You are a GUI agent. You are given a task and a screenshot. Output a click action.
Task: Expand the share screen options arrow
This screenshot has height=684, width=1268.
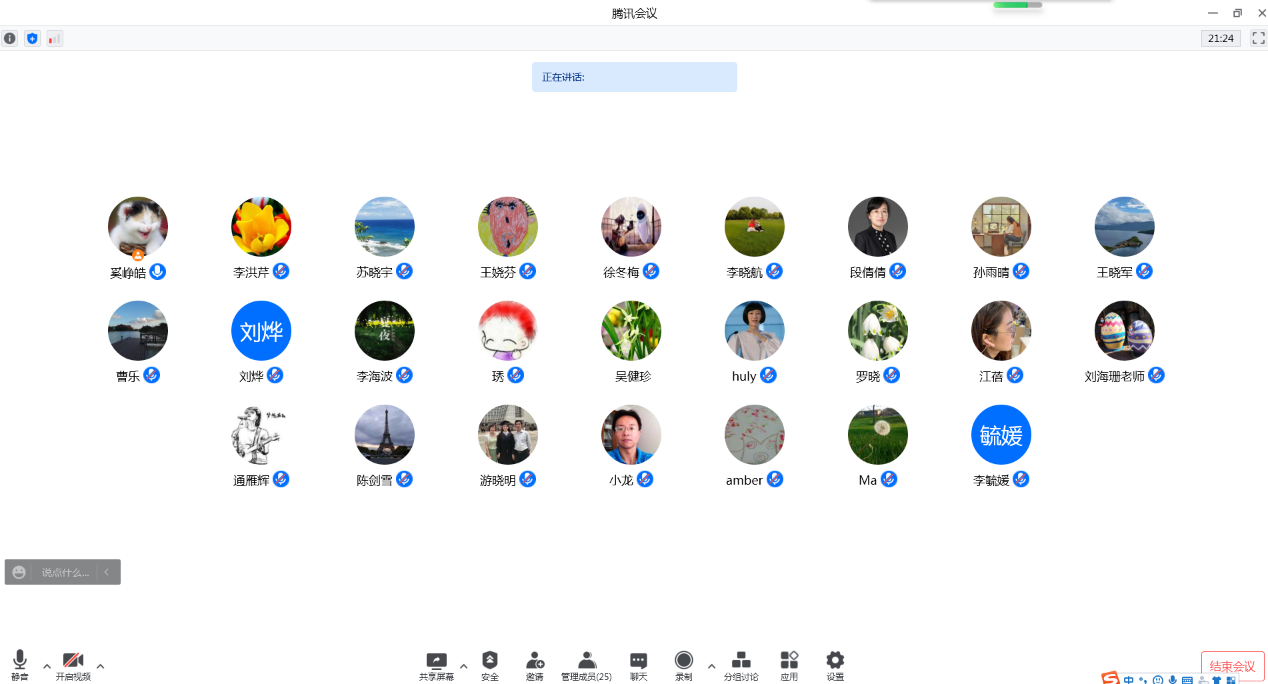point(463,666)
